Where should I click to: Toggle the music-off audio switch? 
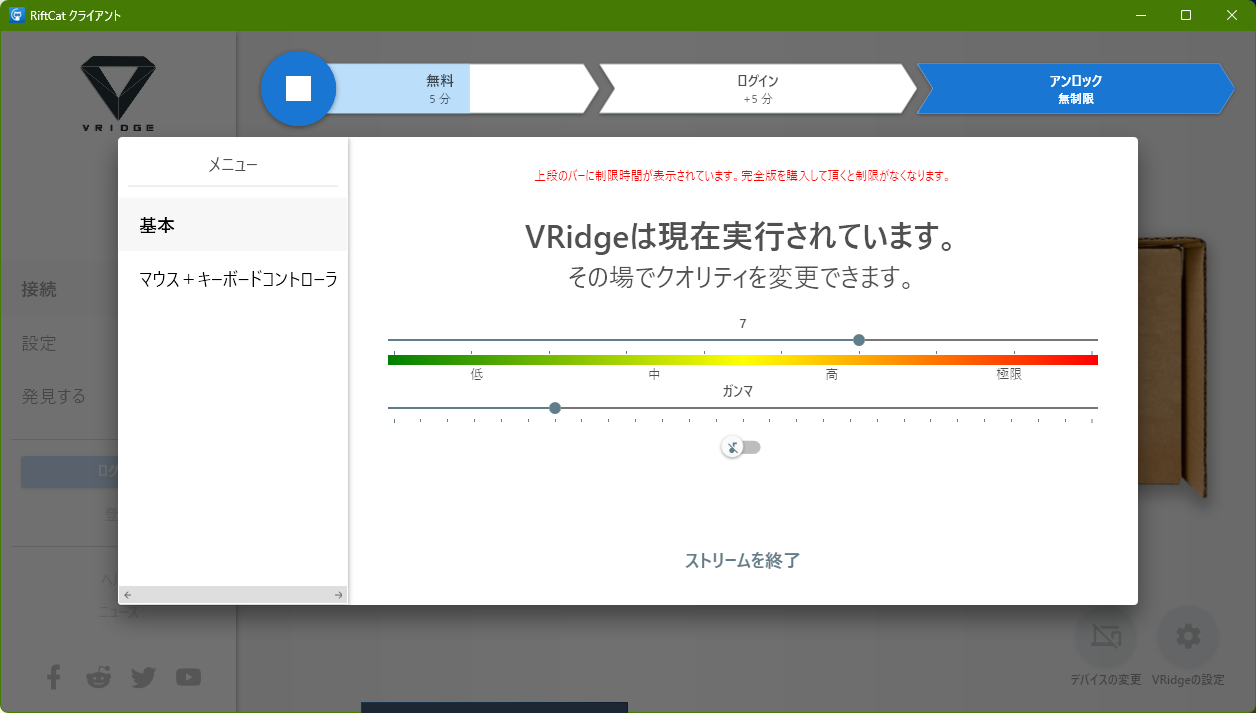coord(742,447)
